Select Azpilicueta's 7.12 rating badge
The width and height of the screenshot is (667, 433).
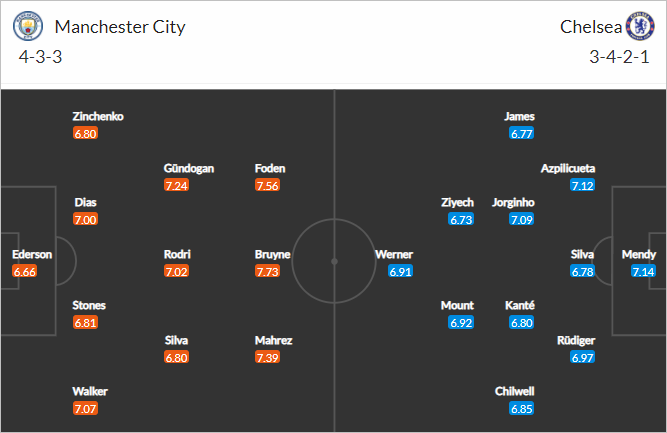tap(584, 185)
